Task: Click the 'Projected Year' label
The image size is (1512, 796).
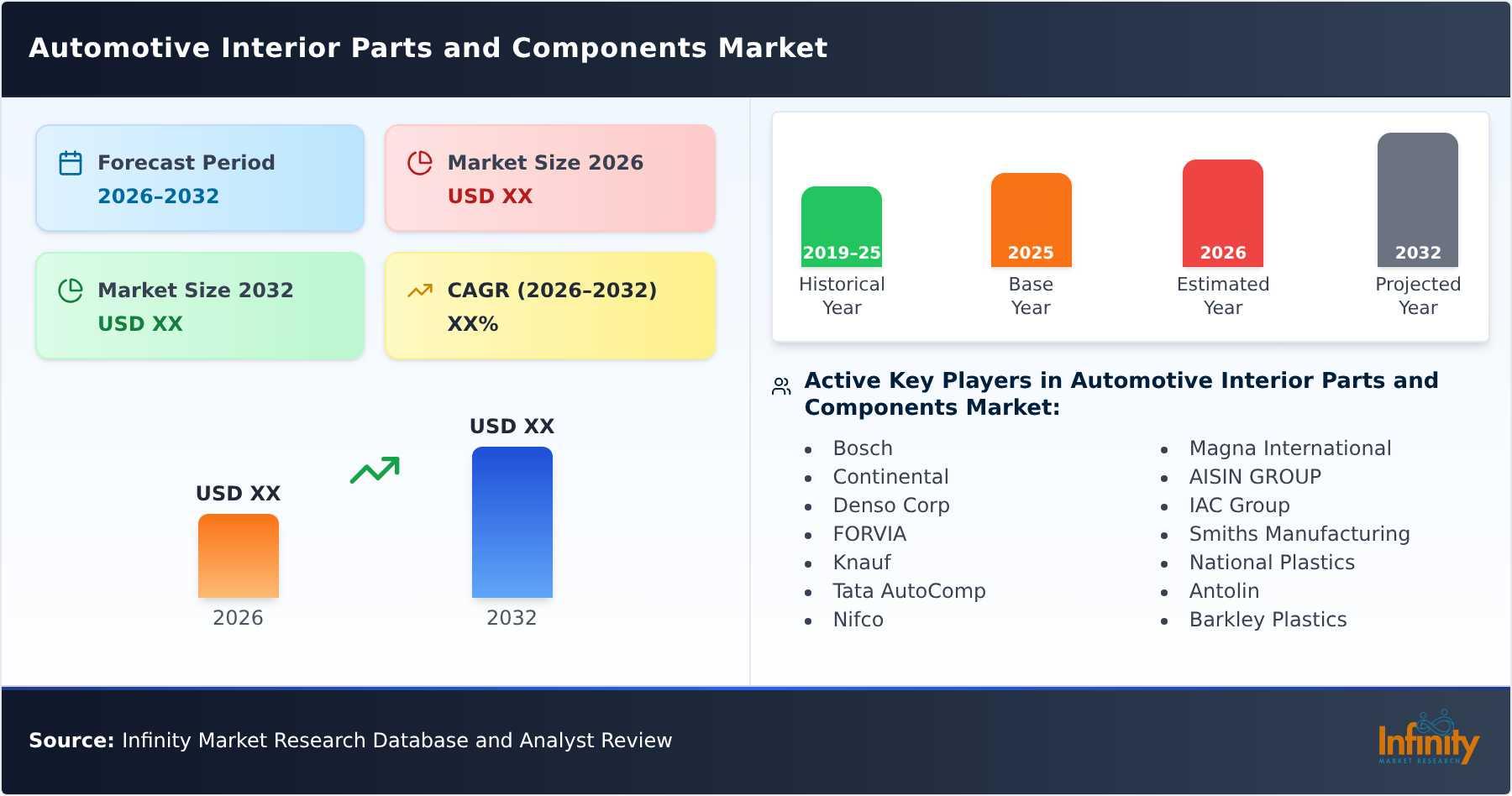Action: (x=1418, y=296)
